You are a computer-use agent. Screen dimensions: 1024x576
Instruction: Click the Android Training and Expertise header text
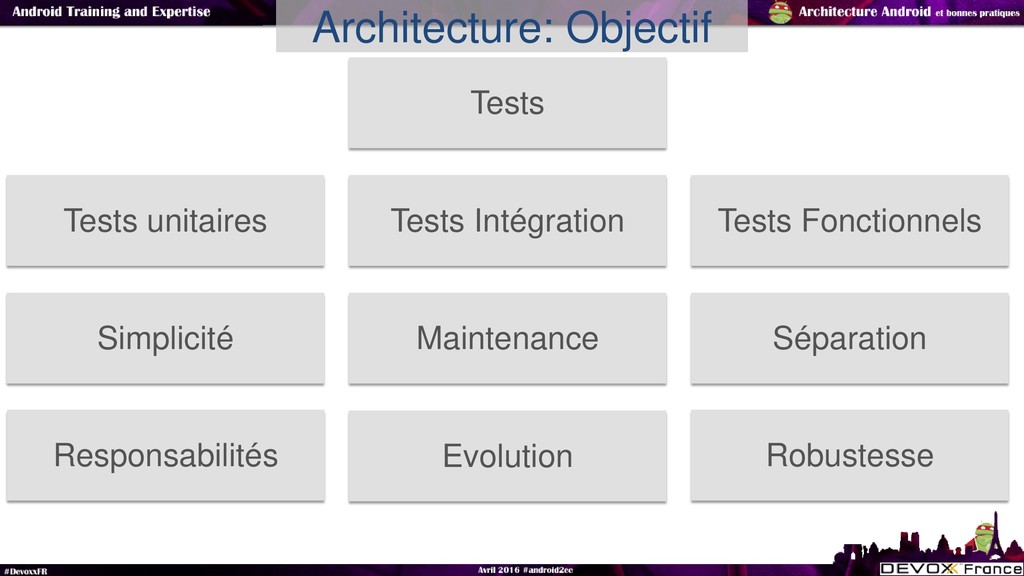tap(111, 11)
